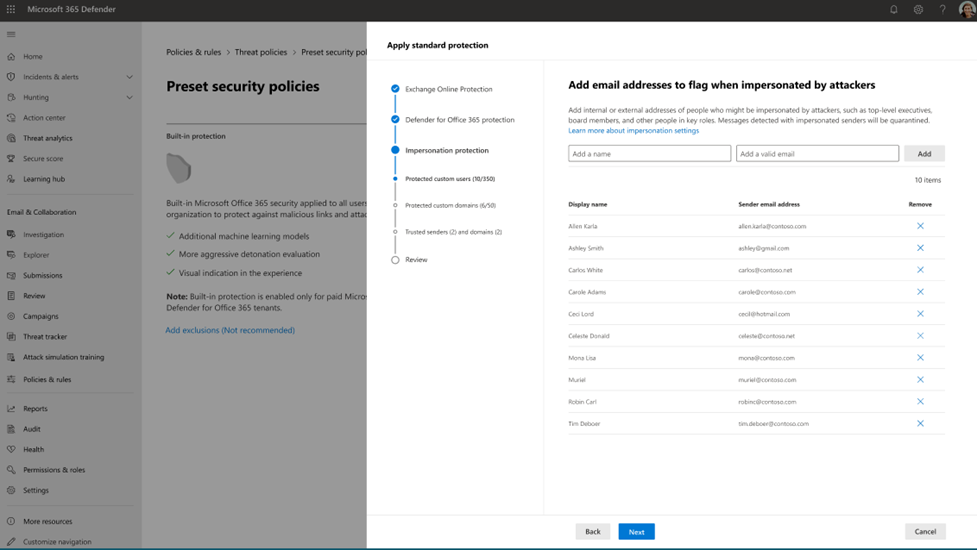Select Protected custom domains step

click(450, 205)
